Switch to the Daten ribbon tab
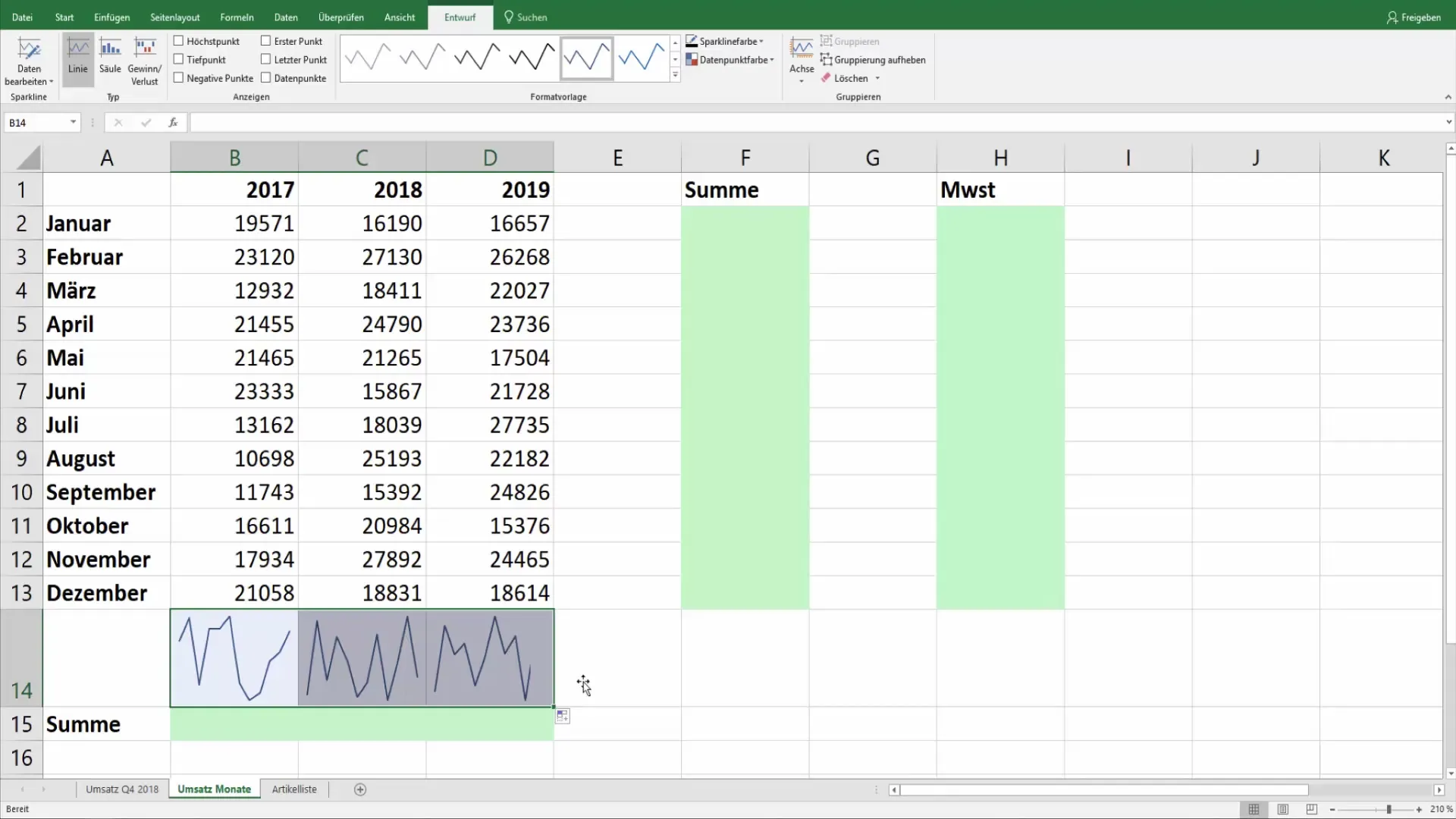The height and width of the screenshot is (819, 1456). [286, 17]
